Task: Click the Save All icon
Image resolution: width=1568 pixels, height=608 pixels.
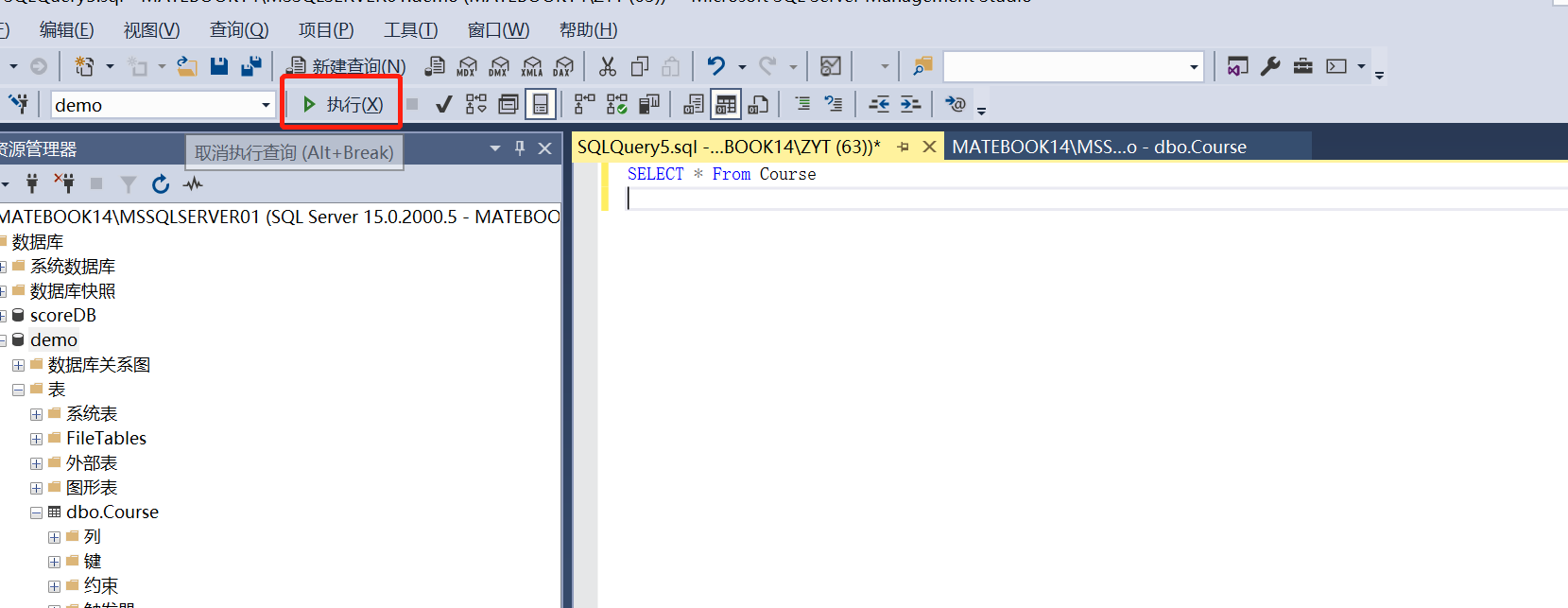Action: 251,66
